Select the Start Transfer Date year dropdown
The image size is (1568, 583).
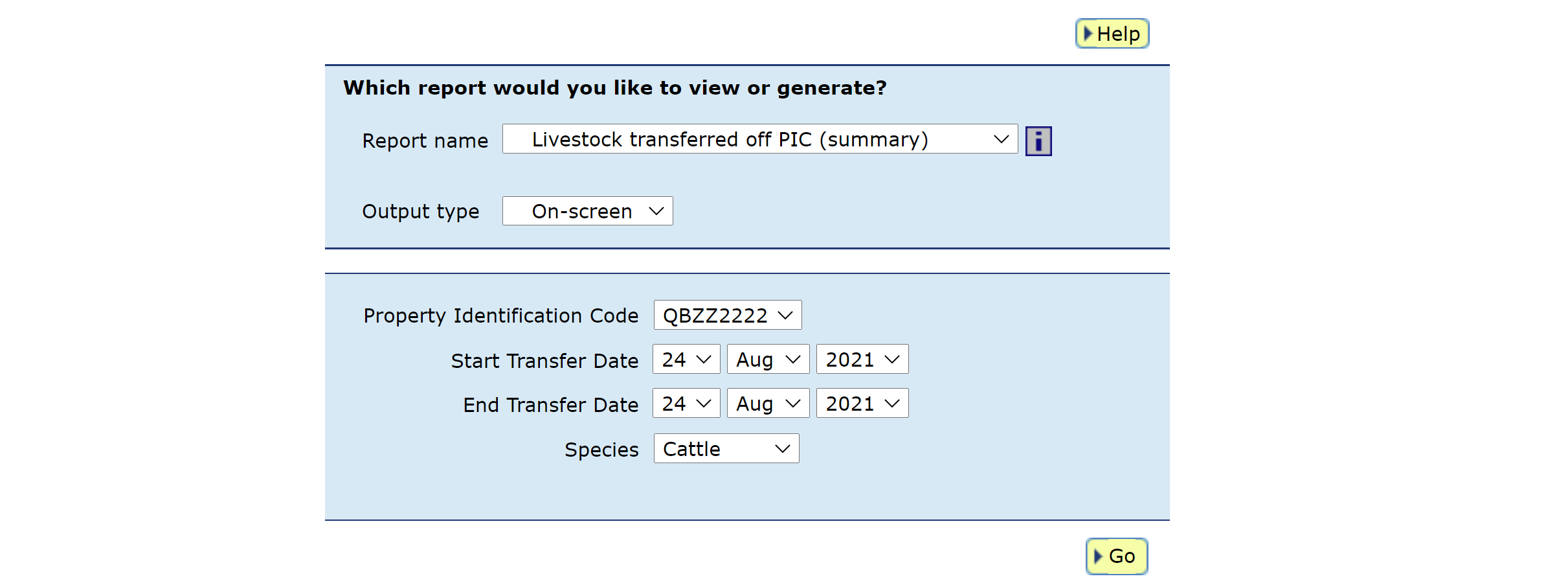coord(862,360)
